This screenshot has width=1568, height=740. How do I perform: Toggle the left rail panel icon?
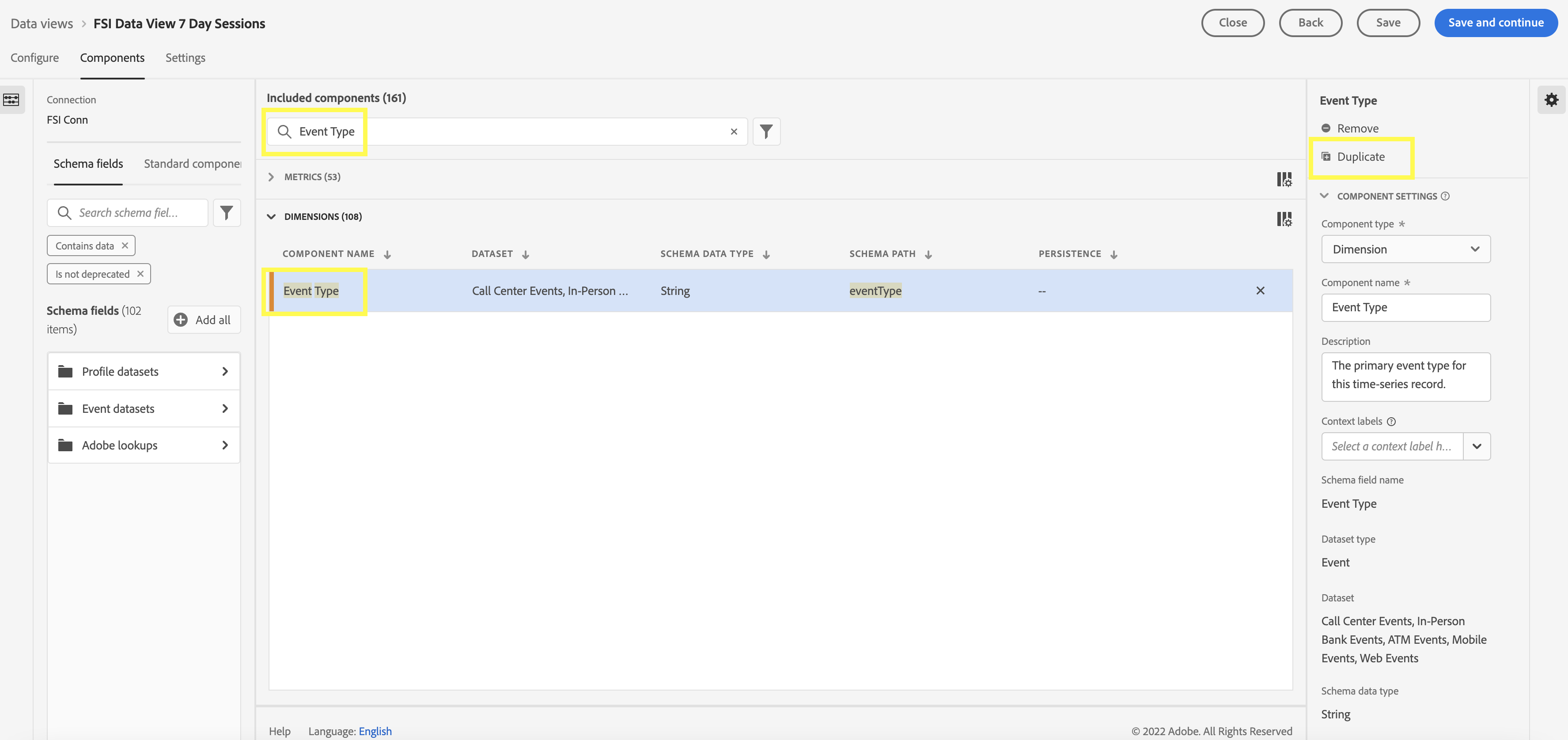click(11, 100)
